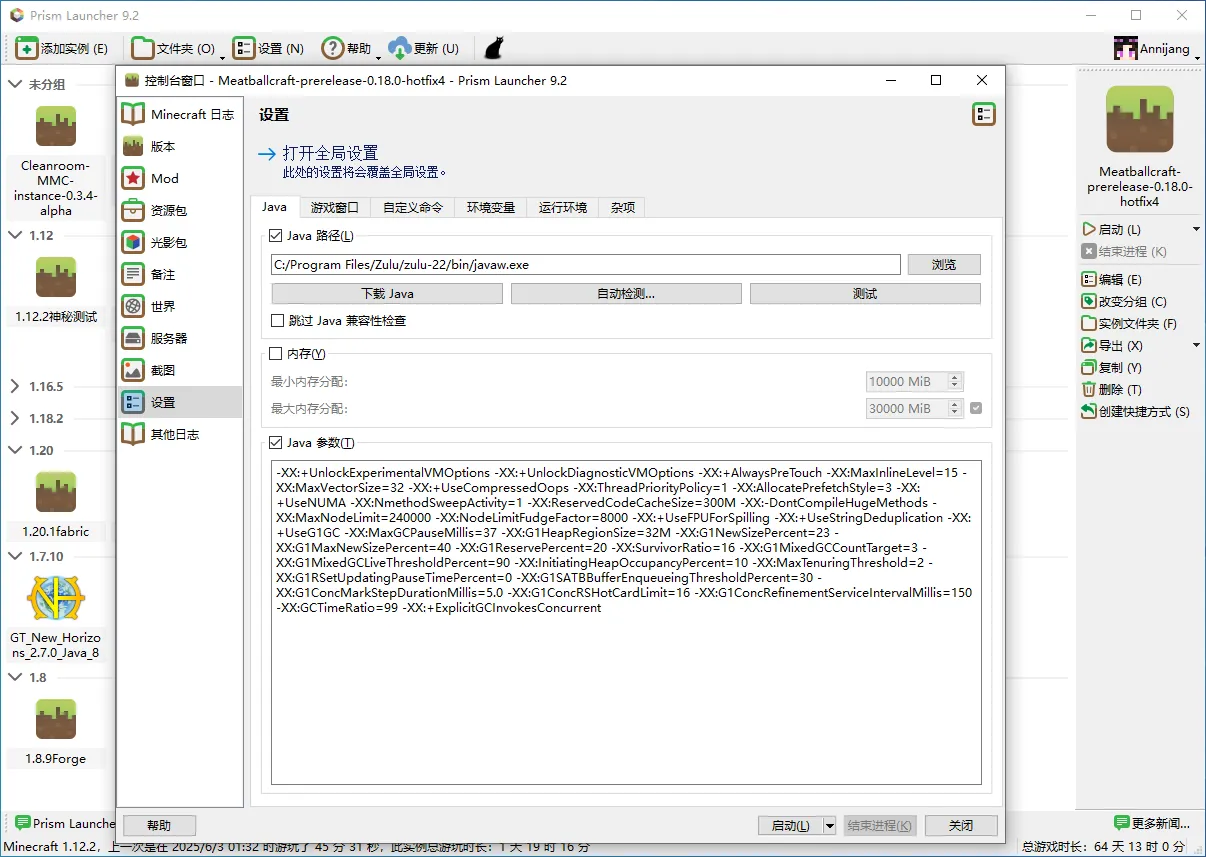Click 删除 (T) trash icon
Viewport: 1206px width, 857px height.
[1089, 389]
